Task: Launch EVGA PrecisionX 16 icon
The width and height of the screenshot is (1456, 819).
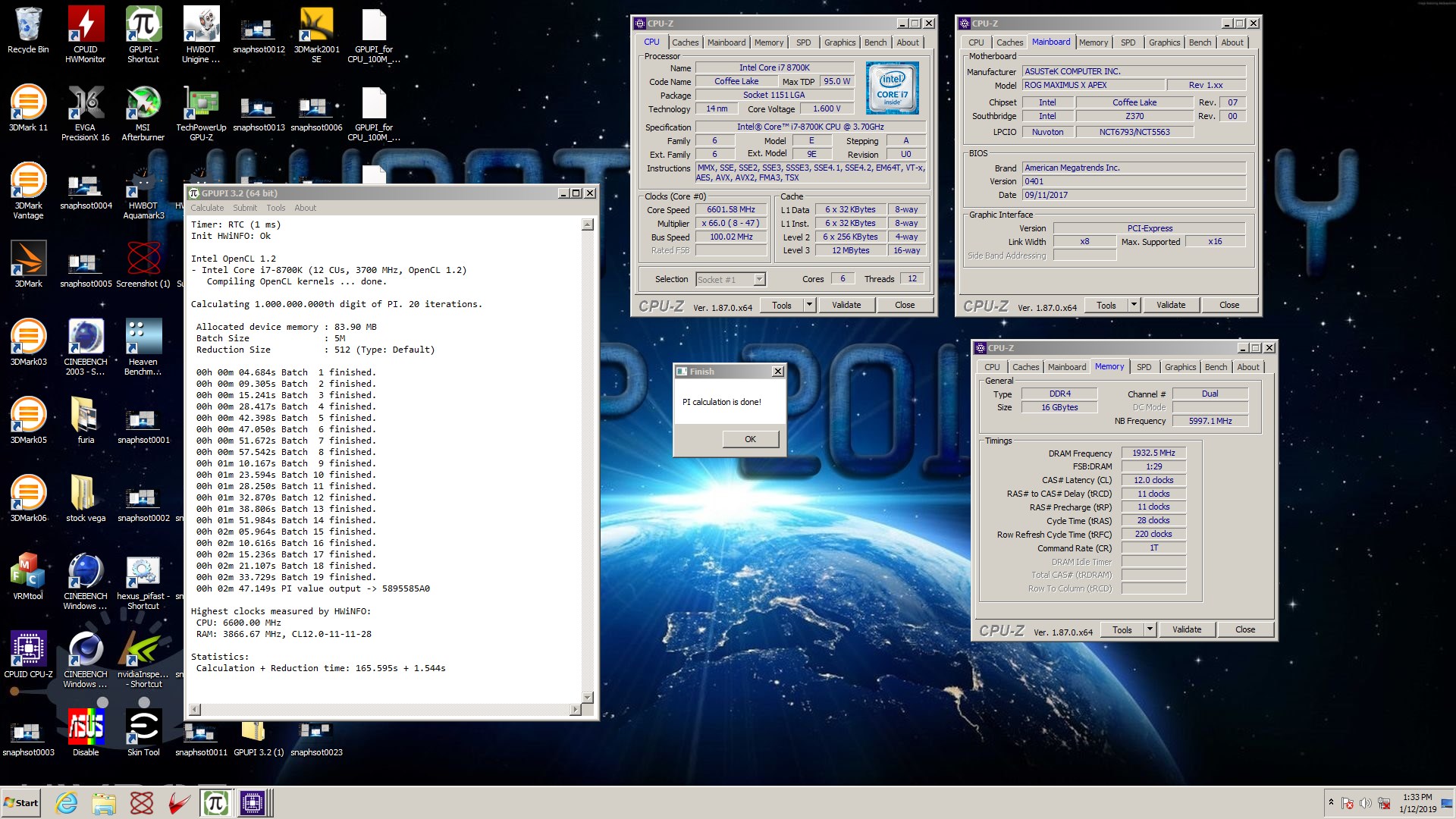Action: pos(86,113)
